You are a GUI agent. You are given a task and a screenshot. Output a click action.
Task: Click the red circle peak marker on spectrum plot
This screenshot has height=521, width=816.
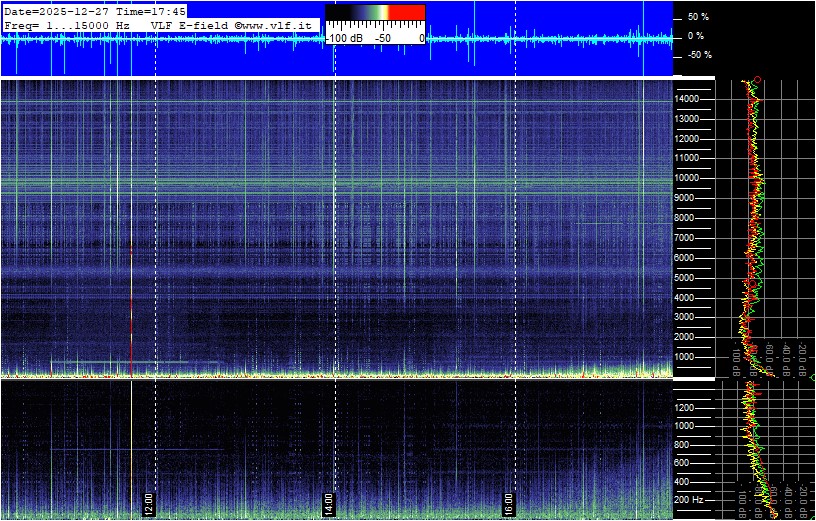(x=758, y=80)
